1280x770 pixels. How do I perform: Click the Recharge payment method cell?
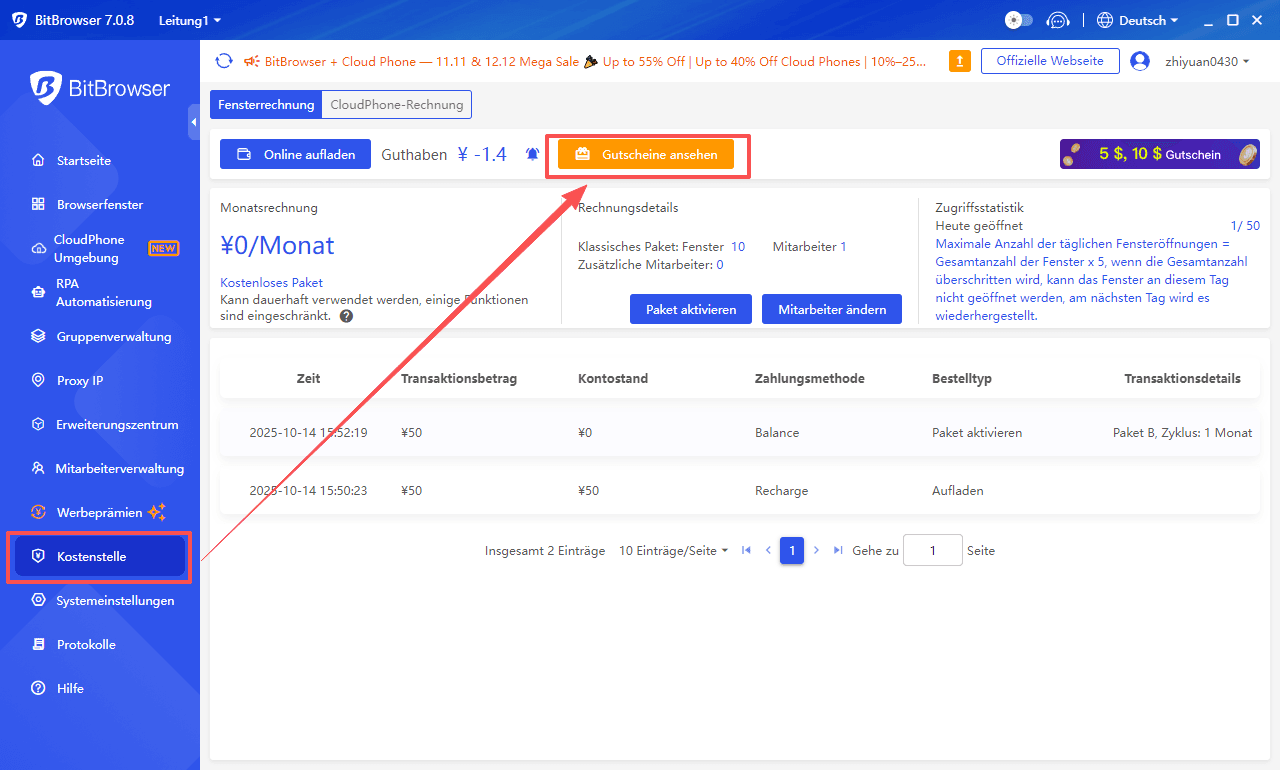[781, 491]
